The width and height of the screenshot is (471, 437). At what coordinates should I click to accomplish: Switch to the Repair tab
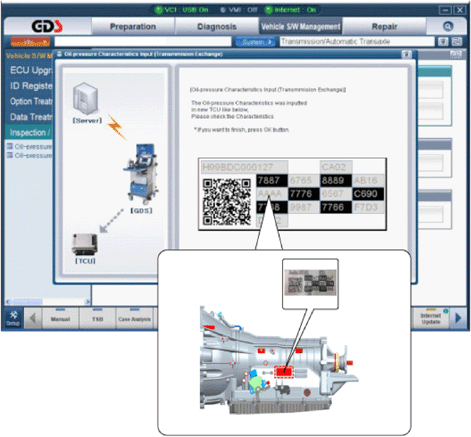coord(384,26)
